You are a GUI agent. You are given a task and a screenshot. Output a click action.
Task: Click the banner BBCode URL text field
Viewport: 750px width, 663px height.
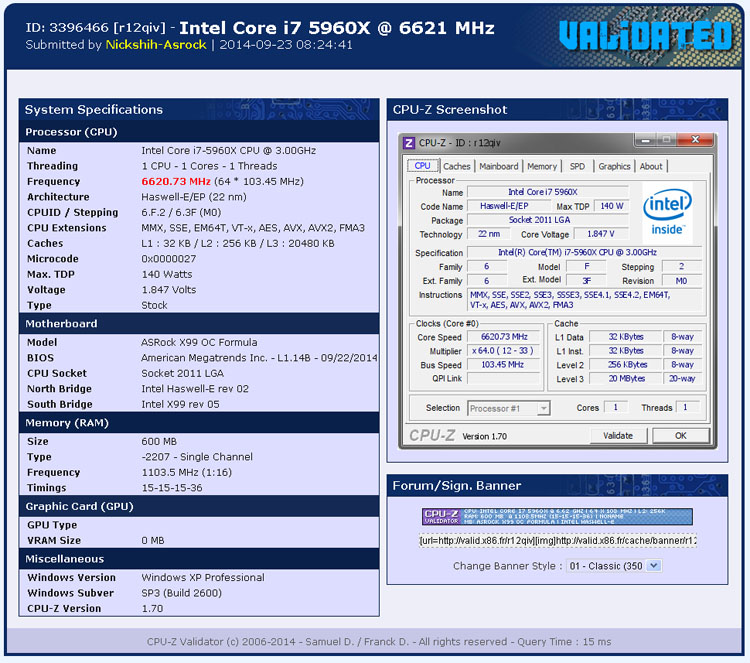coord(557,541)
